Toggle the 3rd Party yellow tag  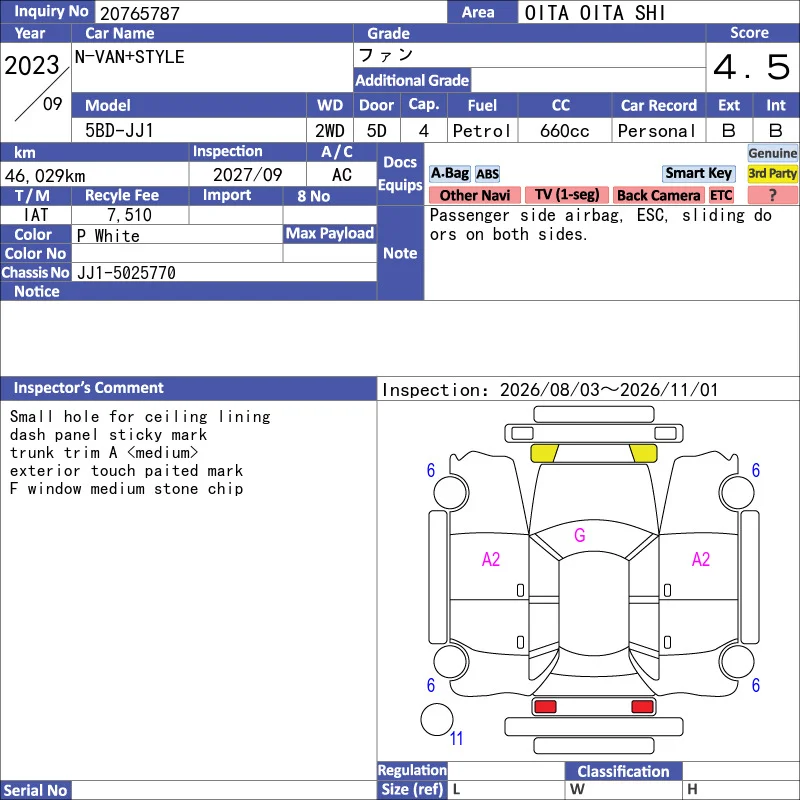click(772, 173)
